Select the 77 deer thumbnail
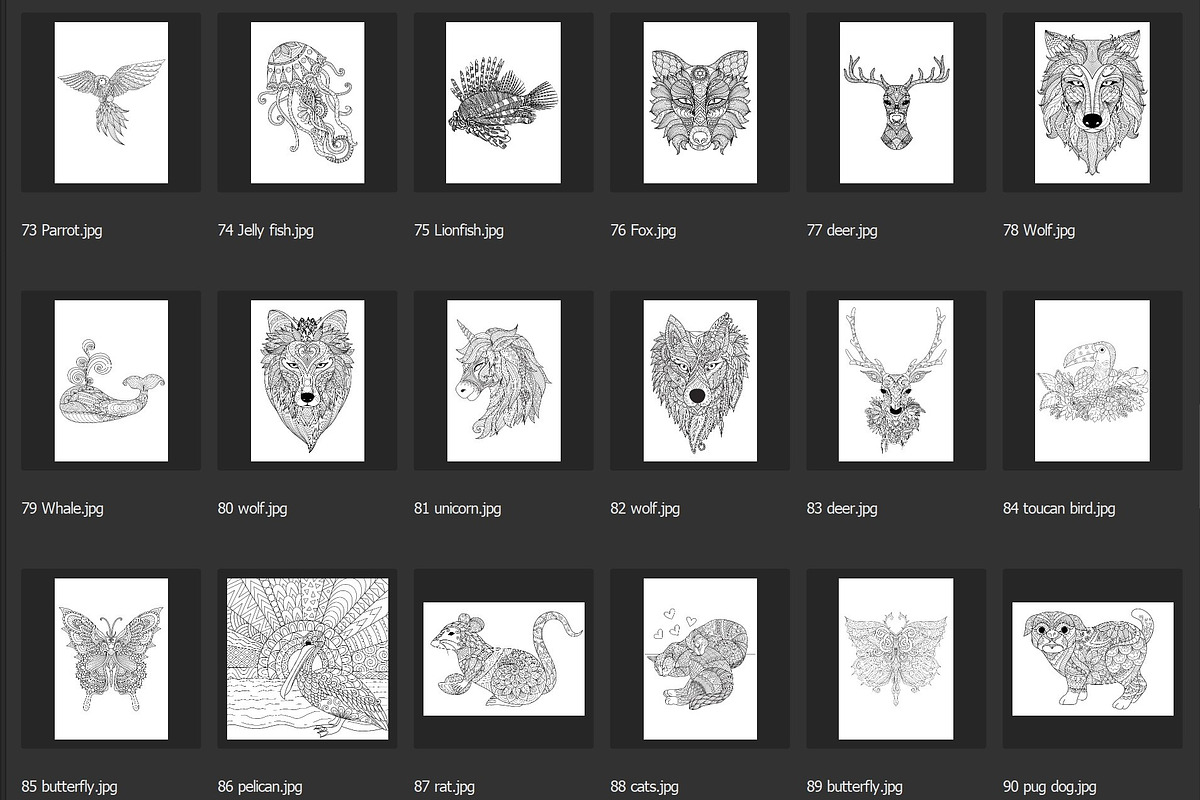This screenshot has width=1200, height=800. pyautogui.click(x=897, y=103)
